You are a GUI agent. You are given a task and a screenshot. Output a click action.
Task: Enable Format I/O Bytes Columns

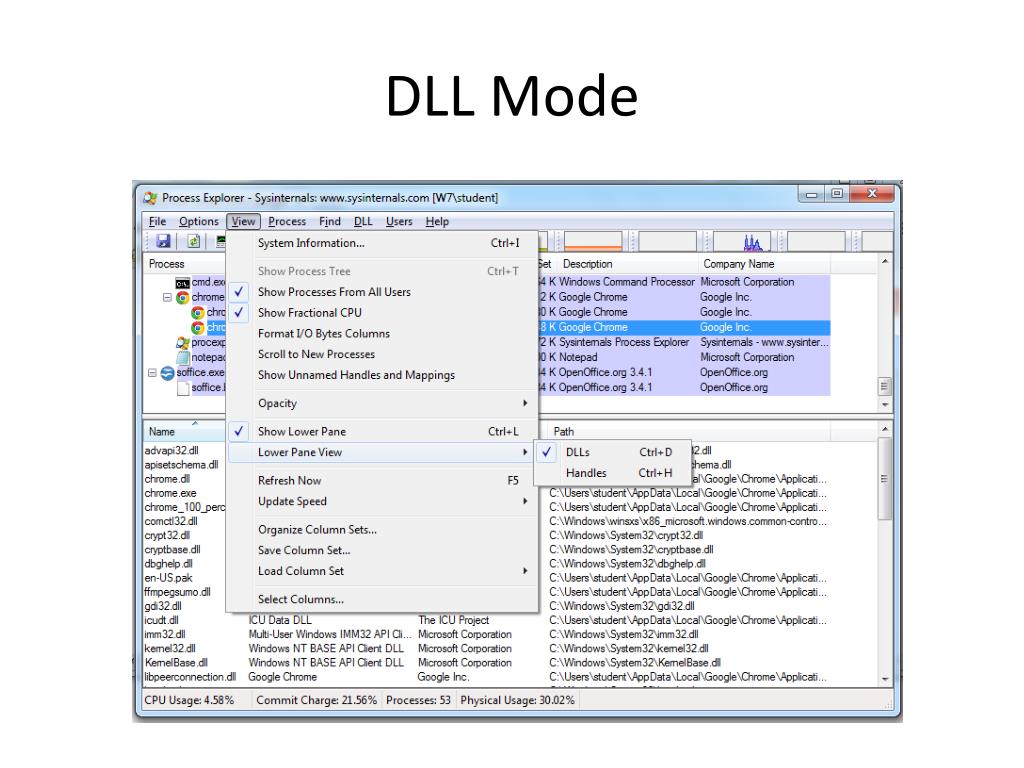tap(382, 334)
